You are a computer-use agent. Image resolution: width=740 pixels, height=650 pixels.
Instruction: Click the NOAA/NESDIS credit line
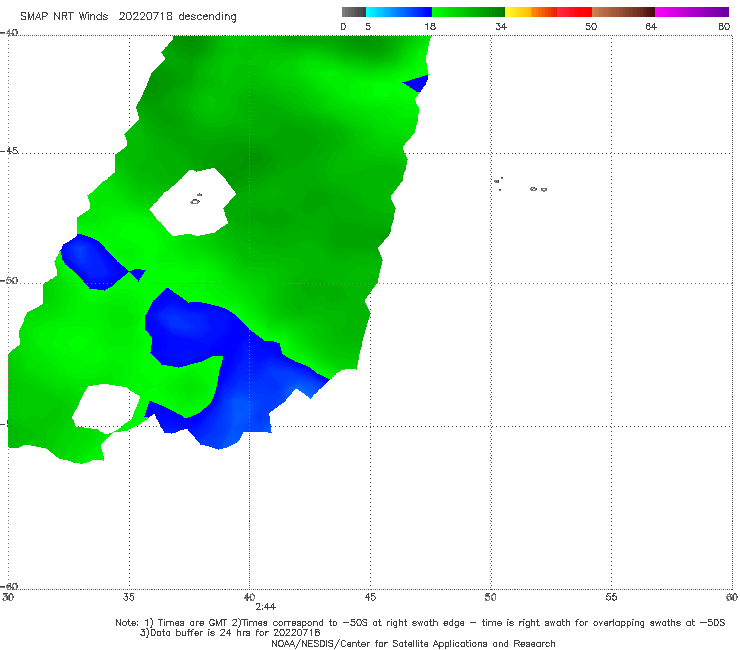tap(413, 644)
